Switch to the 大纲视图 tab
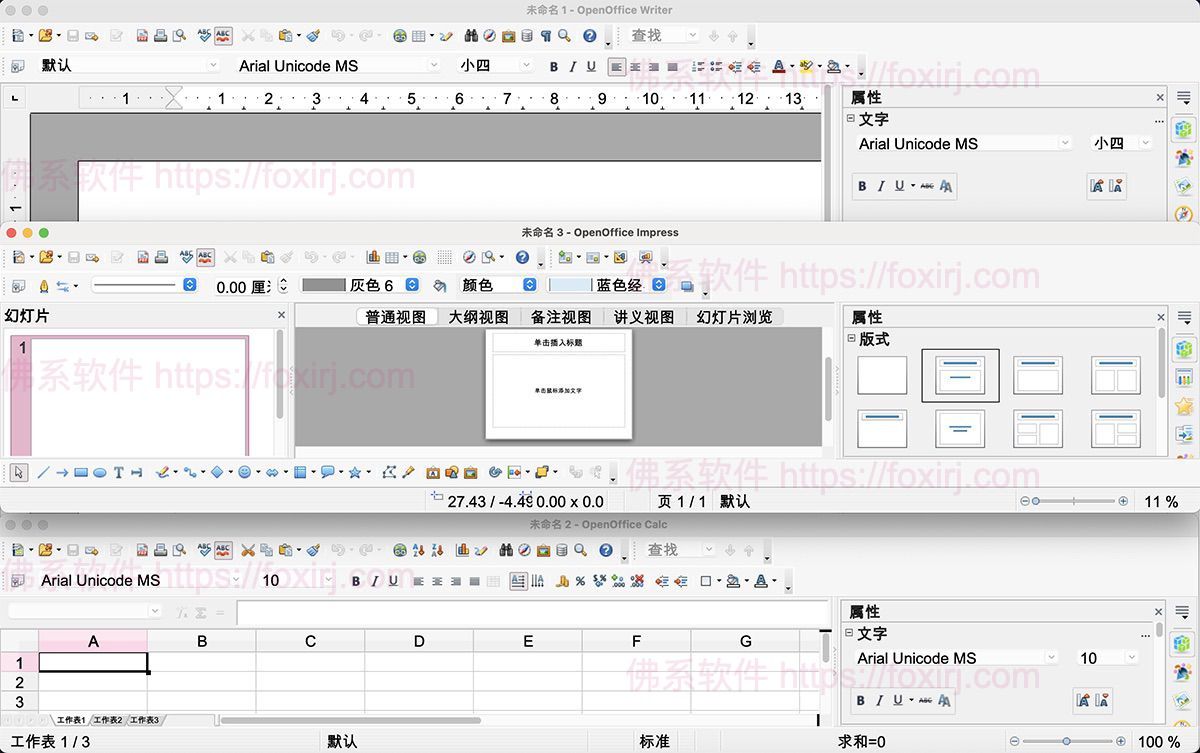Image resolution: width=1200 pixels, height=753 pixels. click(x=478, y=317)
